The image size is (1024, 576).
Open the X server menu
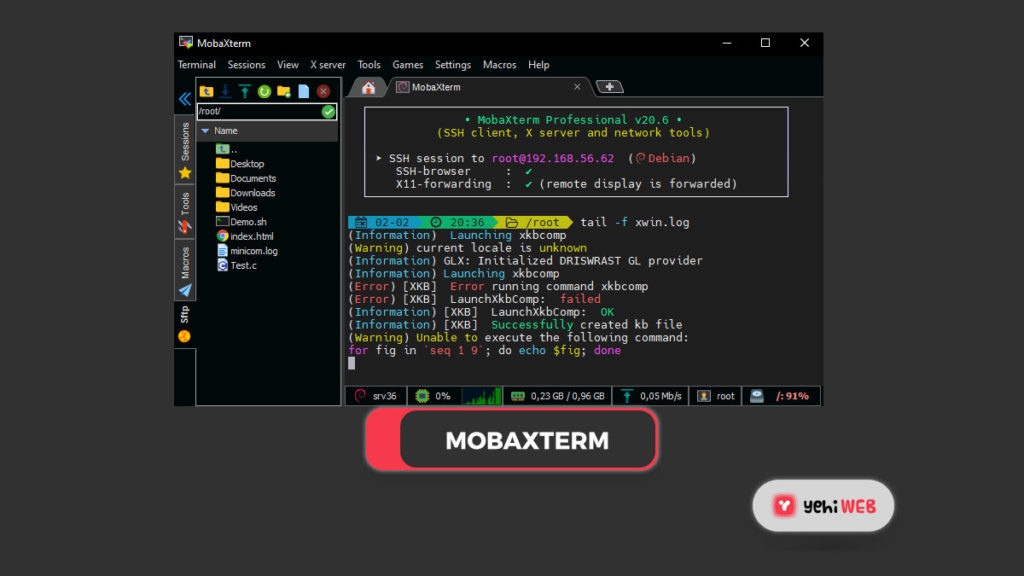tap(327, 65)
